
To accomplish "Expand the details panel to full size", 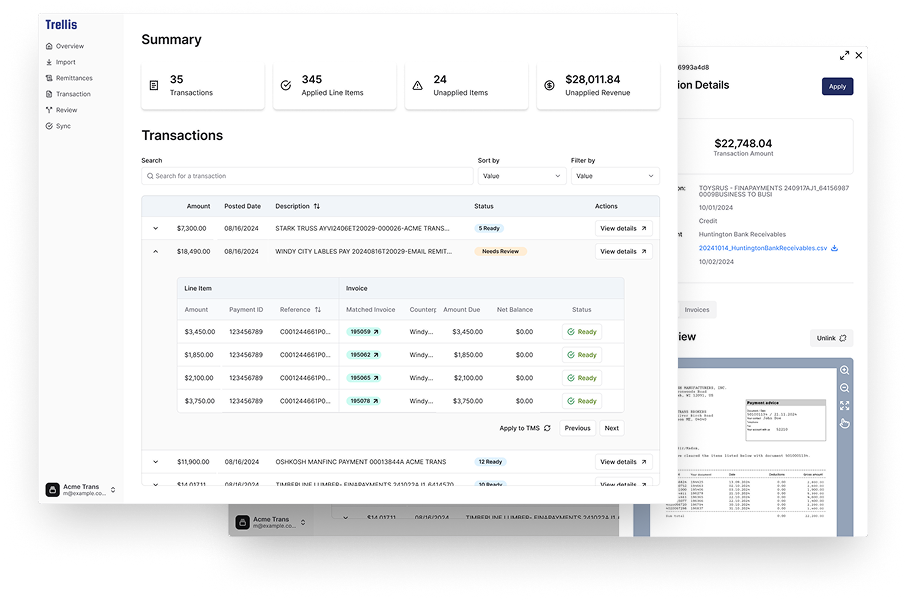I will (x=844, y=56).
